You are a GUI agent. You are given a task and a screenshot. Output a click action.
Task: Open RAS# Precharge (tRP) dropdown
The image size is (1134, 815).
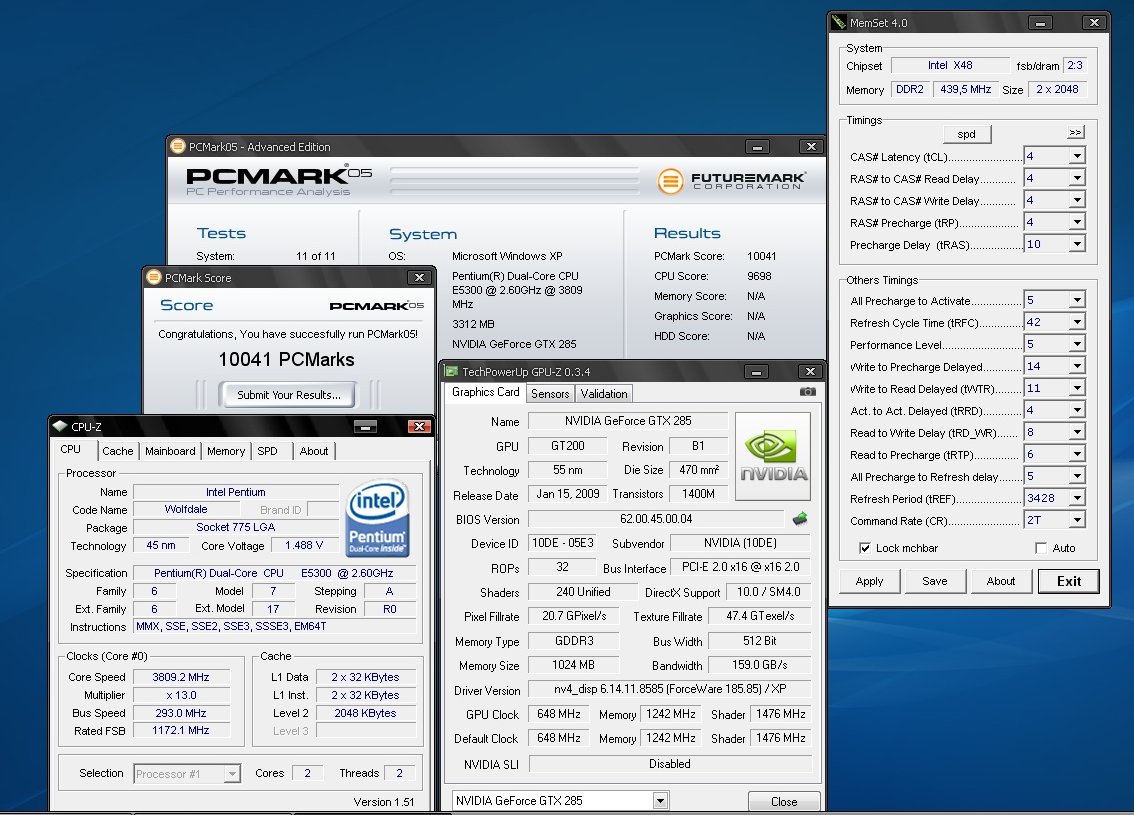point(1077,222)
